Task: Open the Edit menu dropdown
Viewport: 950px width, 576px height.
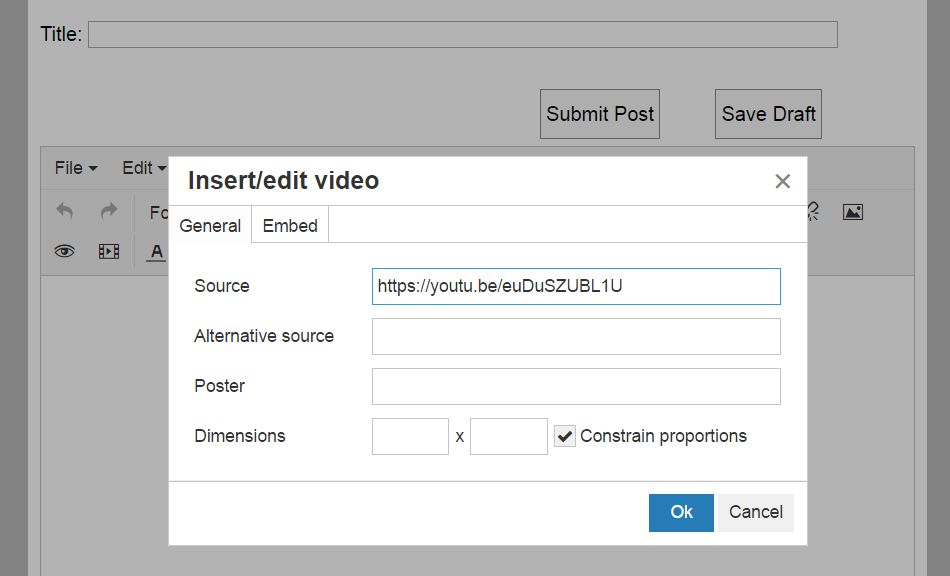Action: [143, 168]
